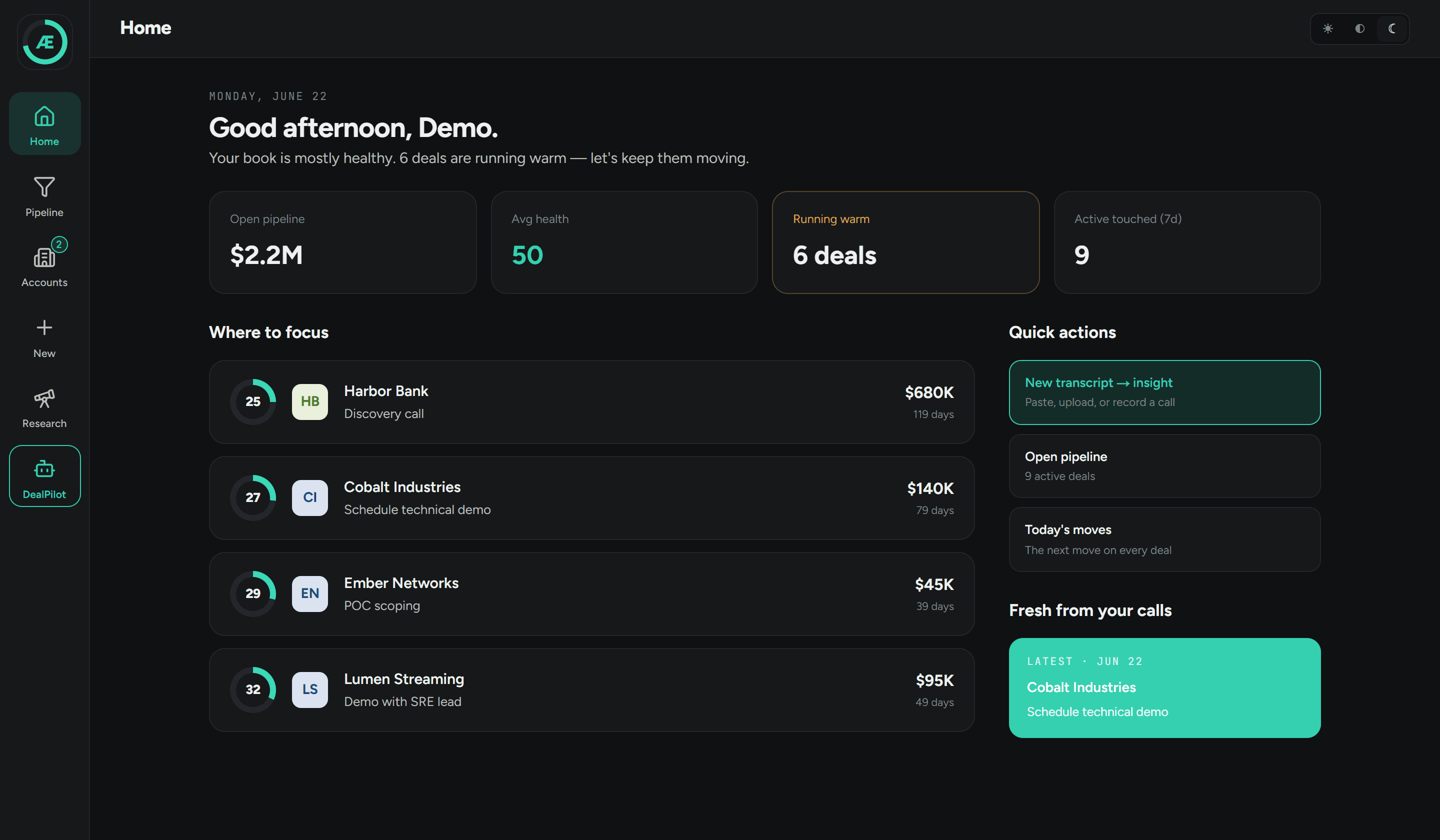This screenshot has height=840, width=1440.
Task: Open the Harbor Bank deal name
Action: click(385, 391)
